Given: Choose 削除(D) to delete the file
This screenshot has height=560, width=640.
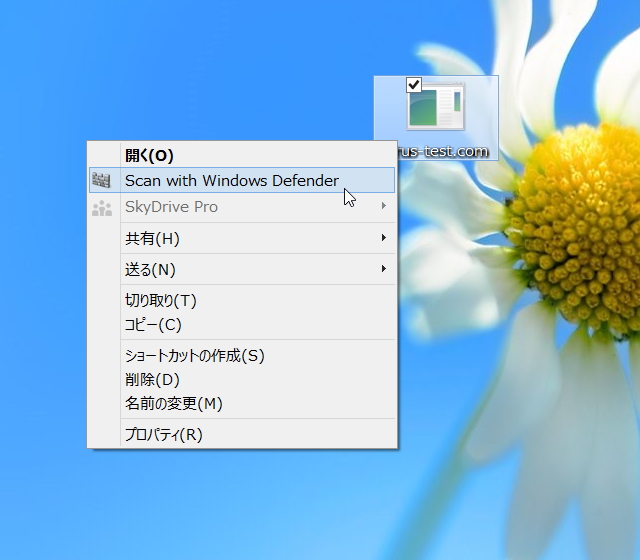Looking at the screenshot, I should pyautogui.click(x=242, y=380).
